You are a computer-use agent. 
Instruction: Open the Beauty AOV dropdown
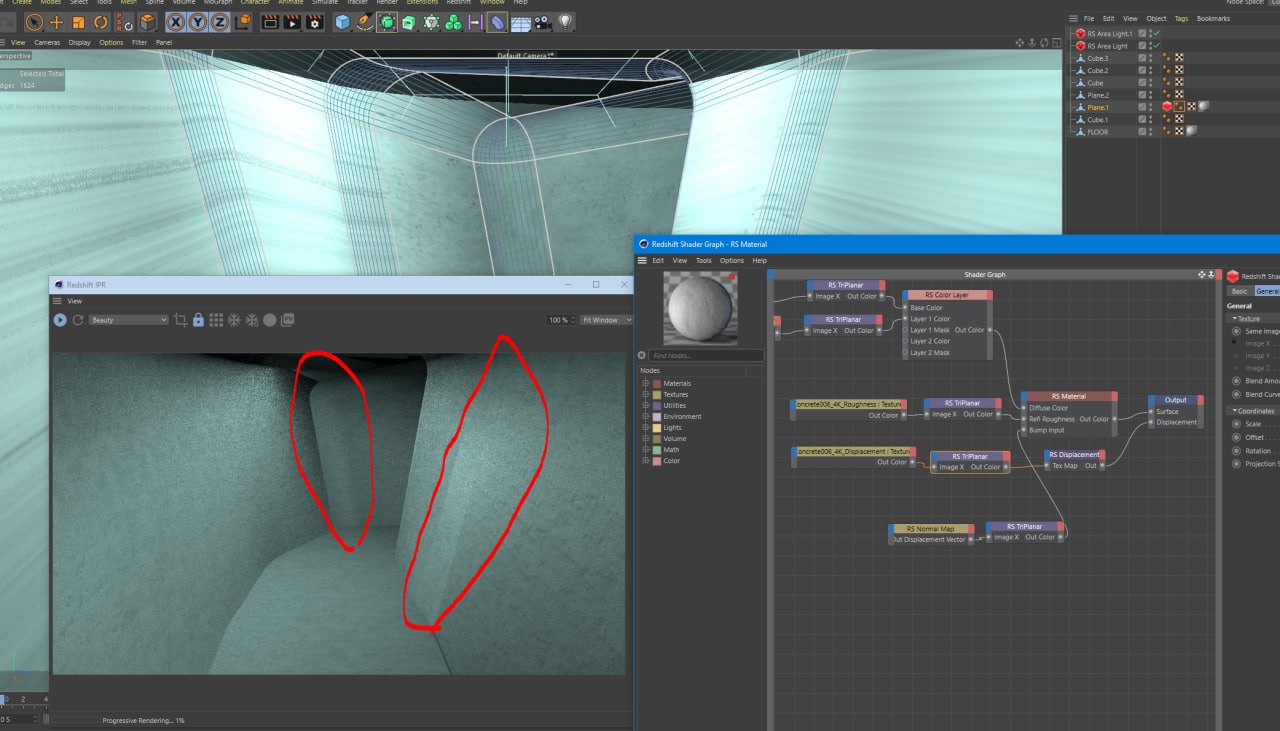tap(128, 320)
